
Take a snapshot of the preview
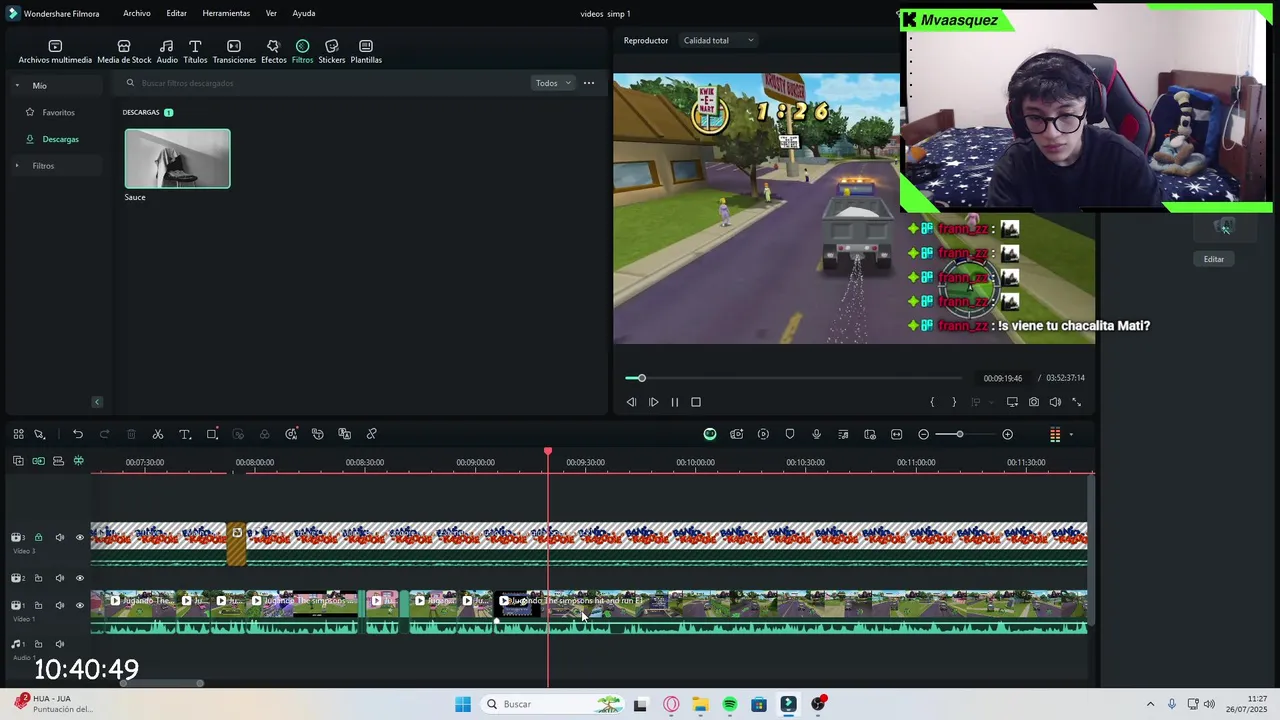pos(1034,402)
